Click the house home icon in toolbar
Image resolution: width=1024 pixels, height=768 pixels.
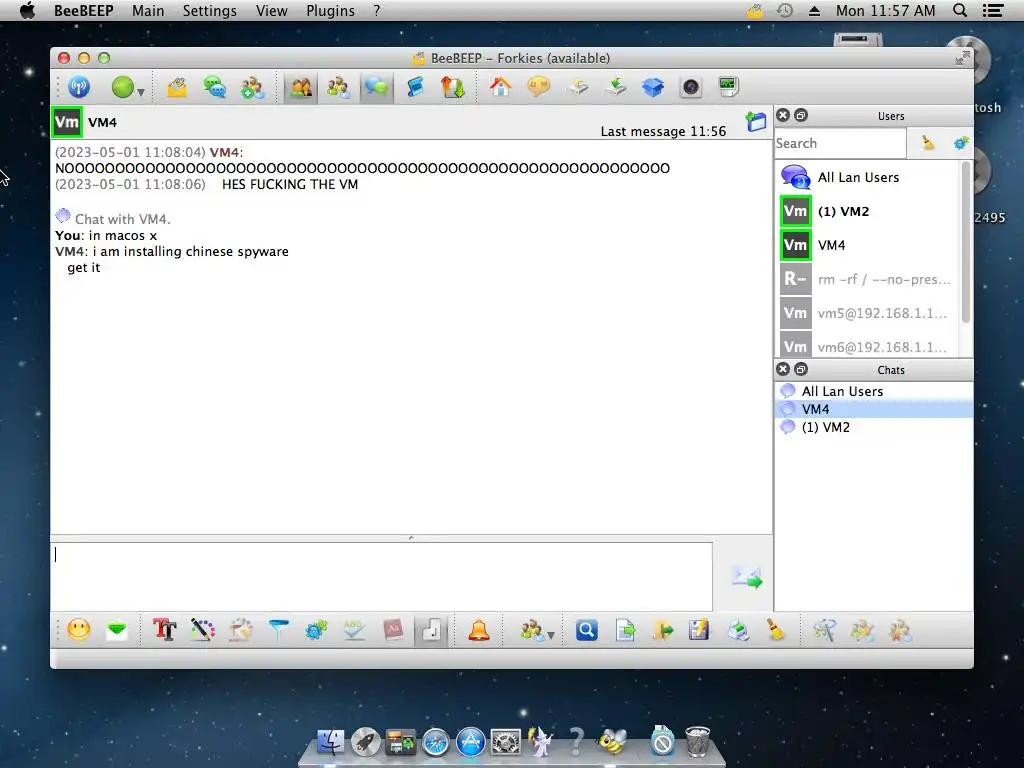(501, 87)
